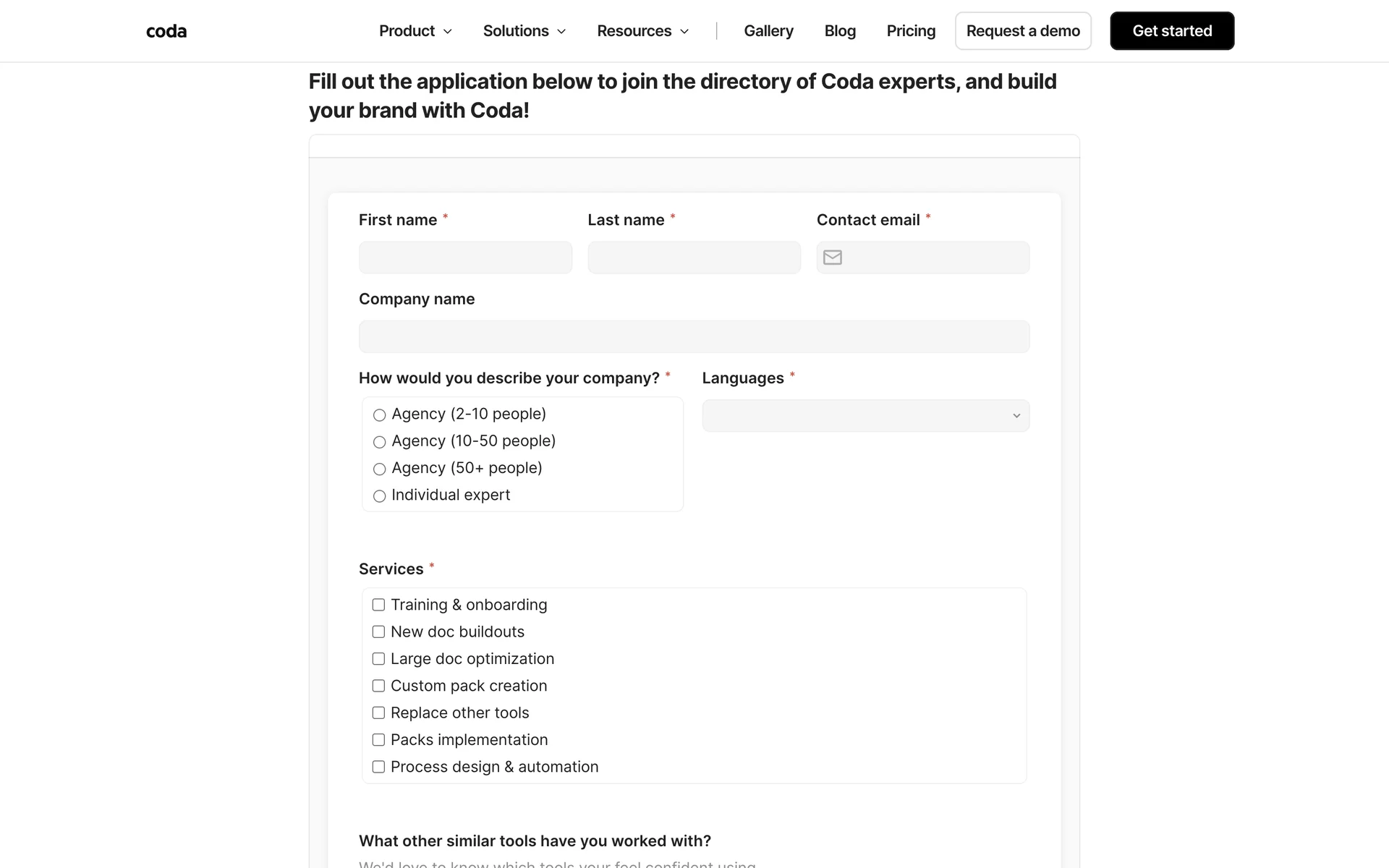Focus the Company name text field
Image resolution: width=1389 pixels, height=868 pixels.
click(x=694, y=337)
